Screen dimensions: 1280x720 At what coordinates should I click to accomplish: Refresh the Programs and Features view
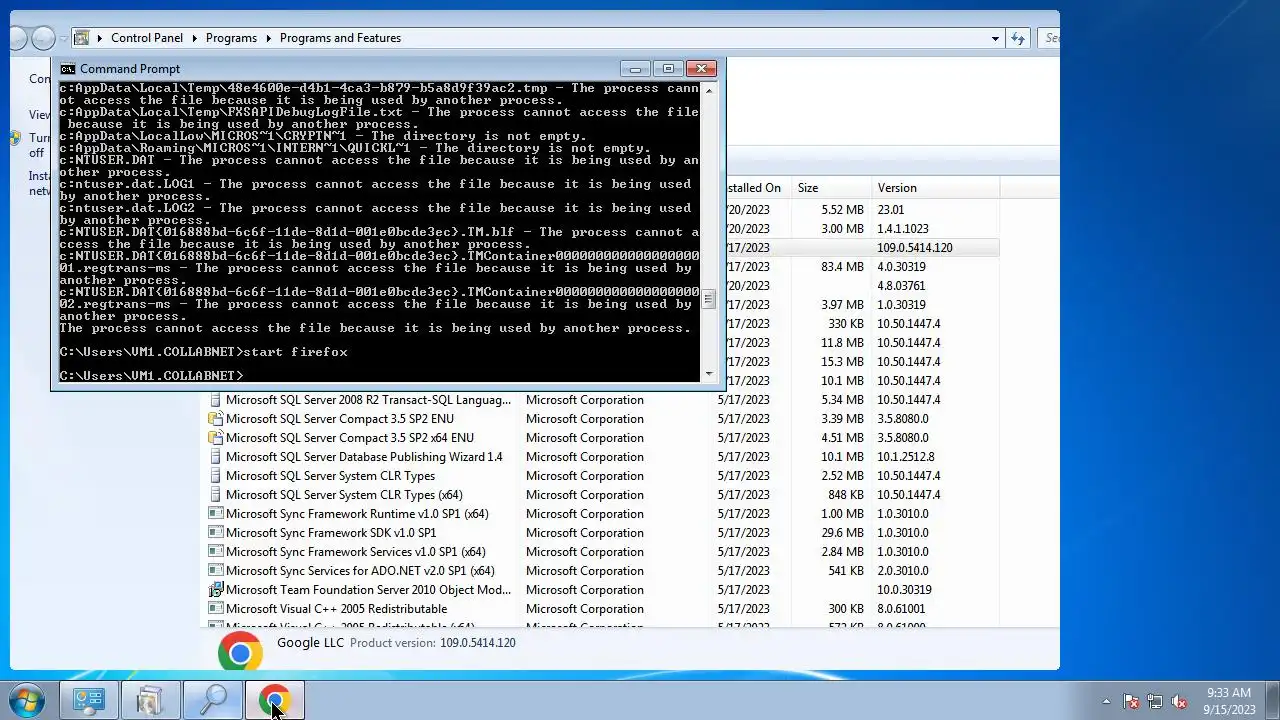pos(1018,38)
